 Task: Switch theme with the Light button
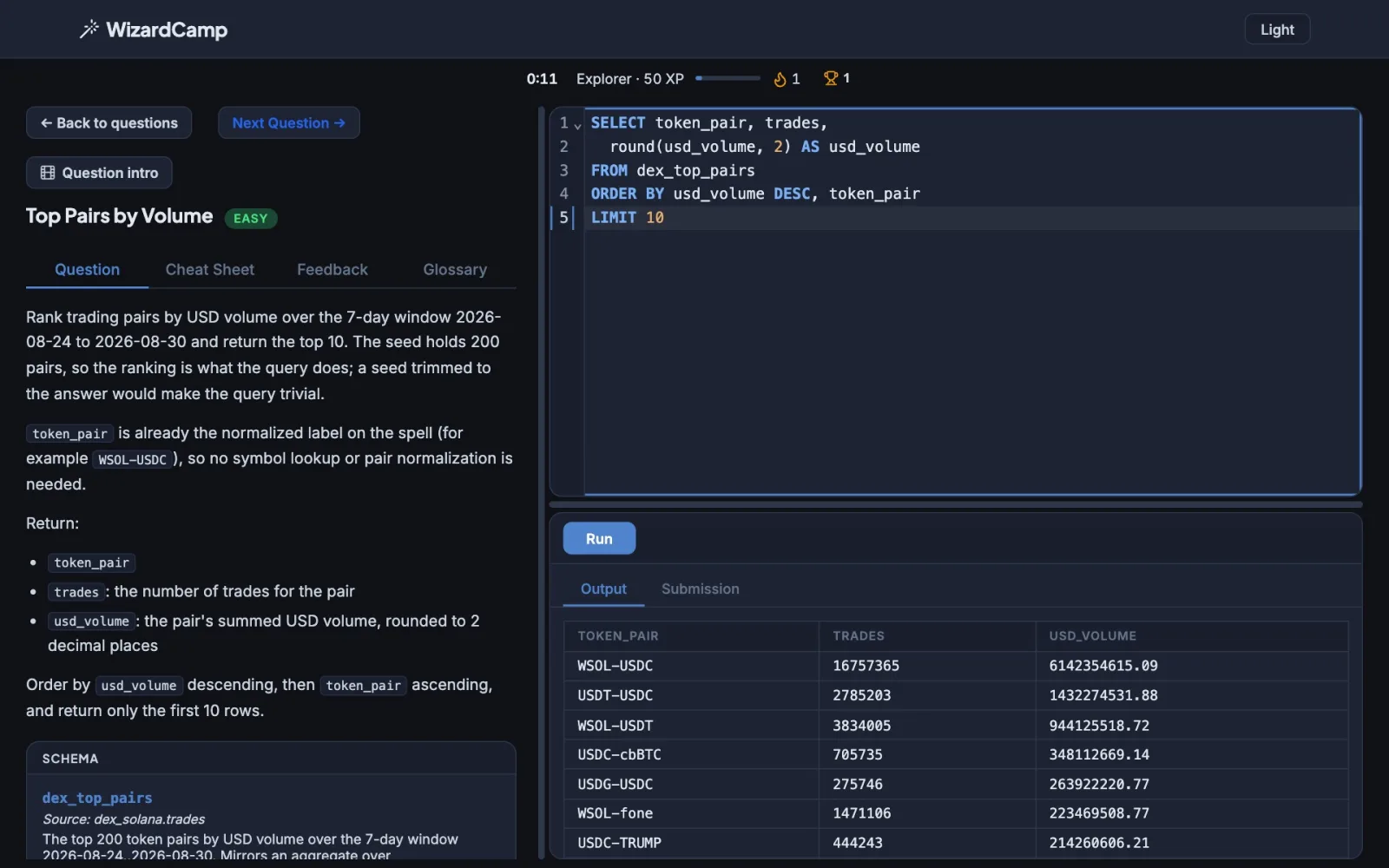(x=1277, y=30)
